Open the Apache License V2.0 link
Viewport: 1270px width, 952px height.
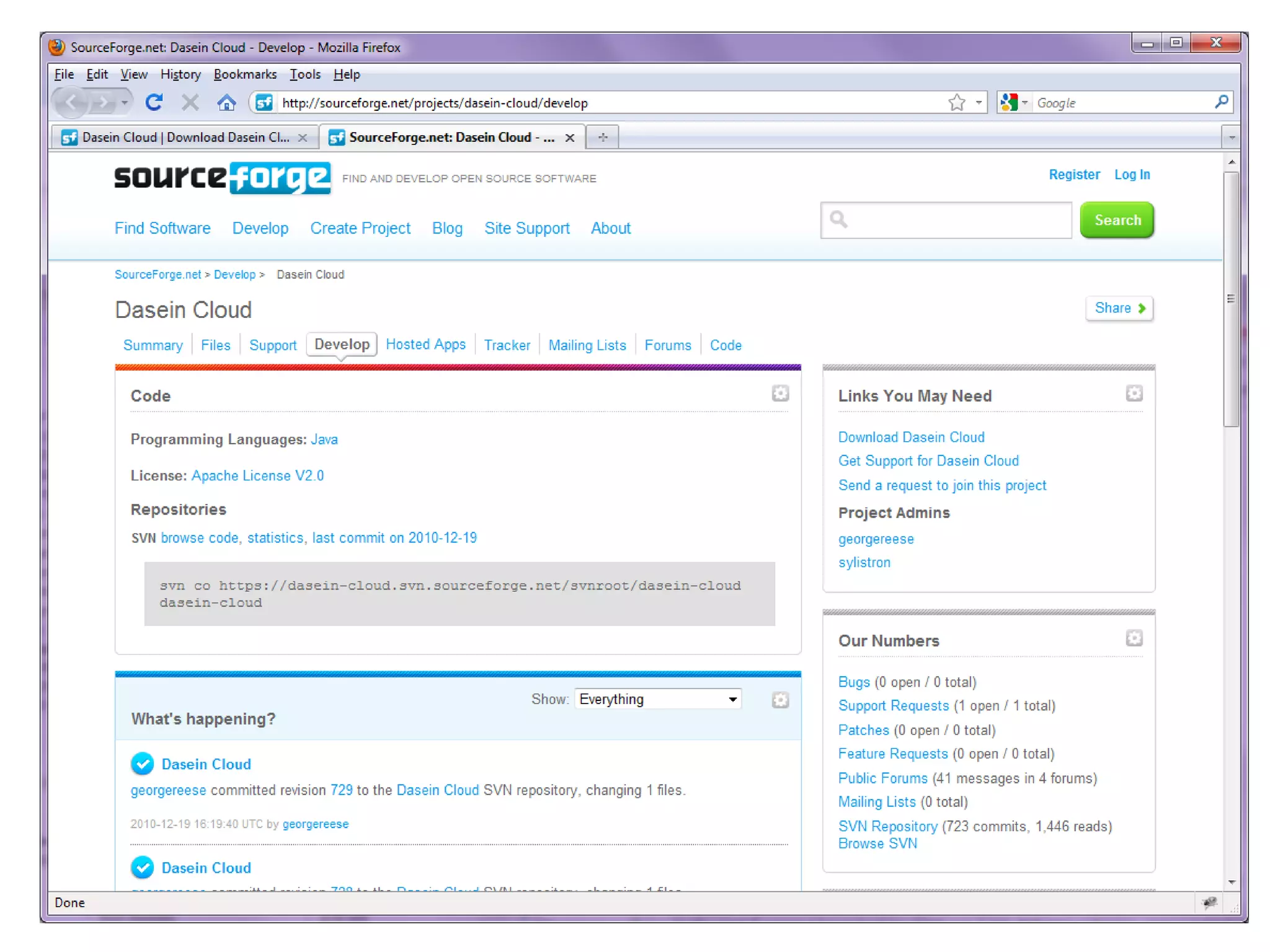[x=257, y=475]
